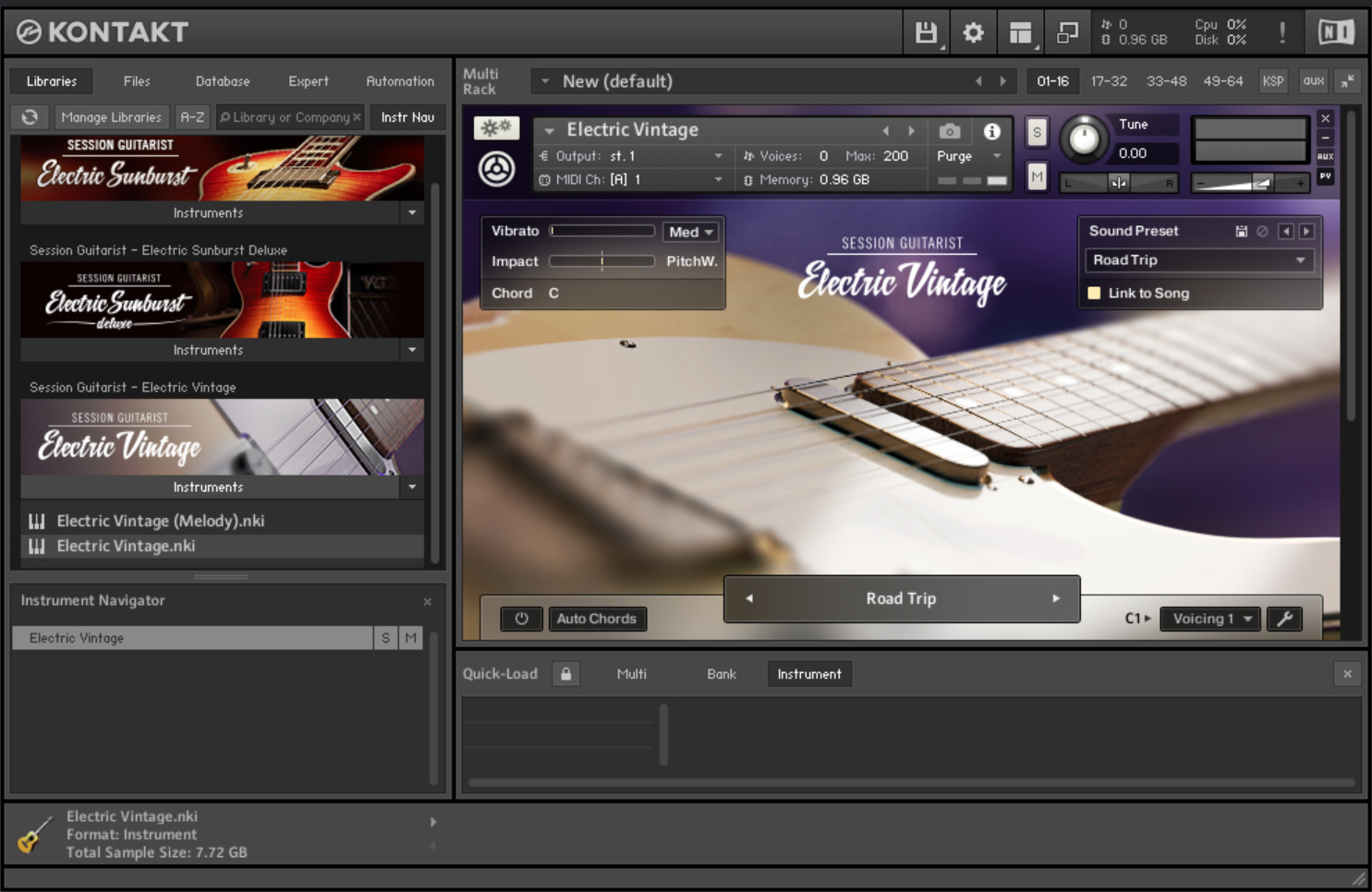Adjust the Impact slider
Viewport: 1372px width, 892px height.
(x=602, y=261)
